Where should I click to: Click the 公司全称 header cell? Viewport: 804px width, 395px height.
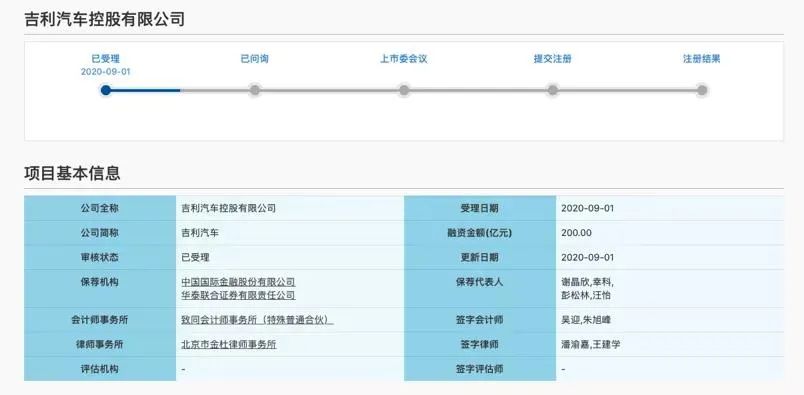[x=100, y=208]
